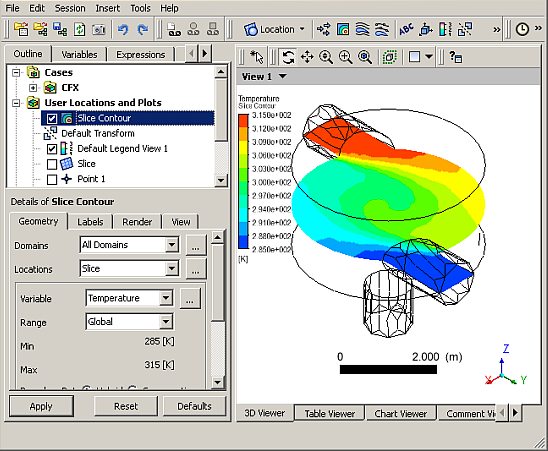Click the Apply button
The height and width of the screenshot is (451, 548).
[x=41, y=406]
